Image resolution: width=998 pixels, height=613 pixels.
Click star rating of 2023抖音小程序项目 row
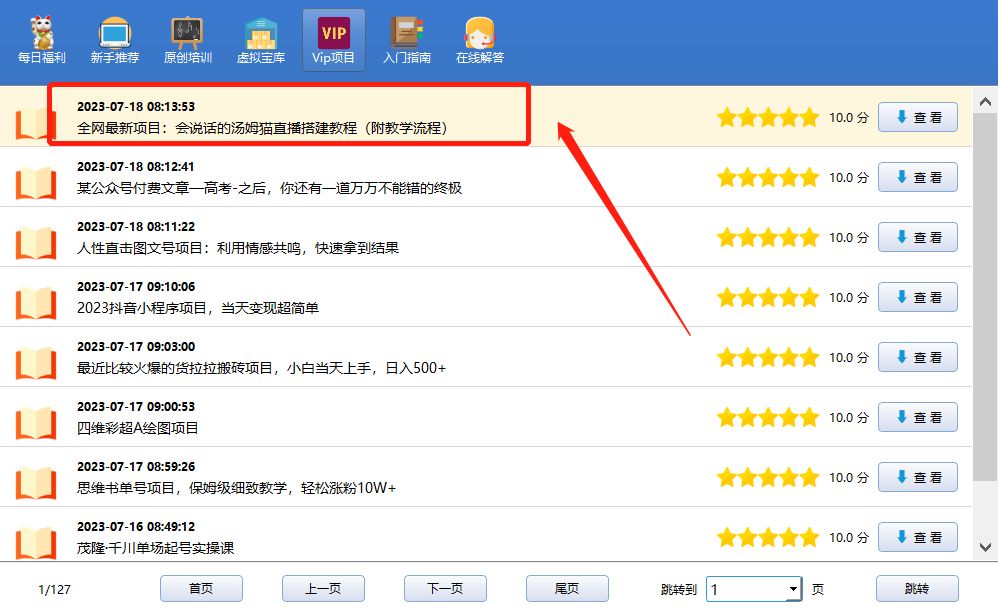[768, 297]
